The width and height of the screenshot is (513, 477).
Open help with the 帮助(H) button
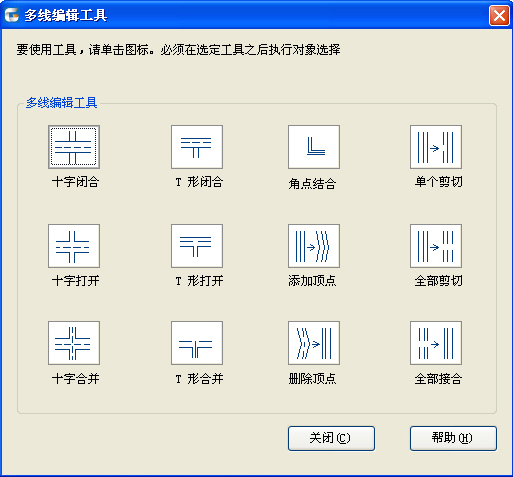pyautogui.click(x=453, y=438)
